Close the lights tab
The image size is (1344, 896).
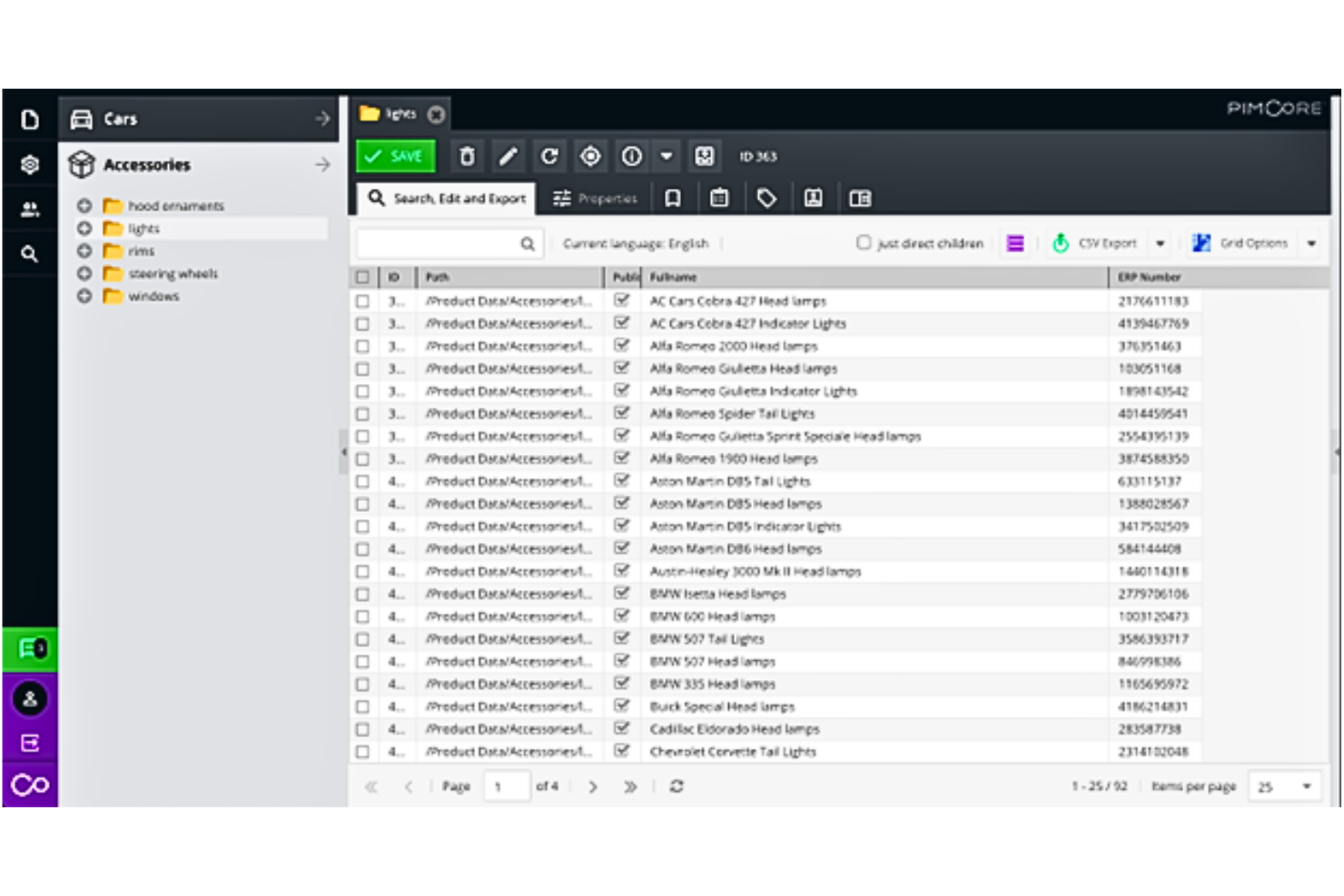click(x=437, y=114)
